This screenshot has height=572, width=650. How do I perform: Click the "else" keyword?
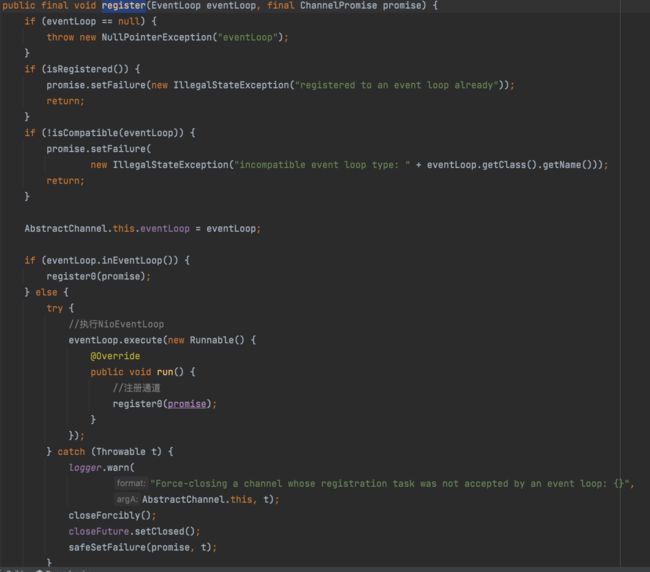coord(46,293)
